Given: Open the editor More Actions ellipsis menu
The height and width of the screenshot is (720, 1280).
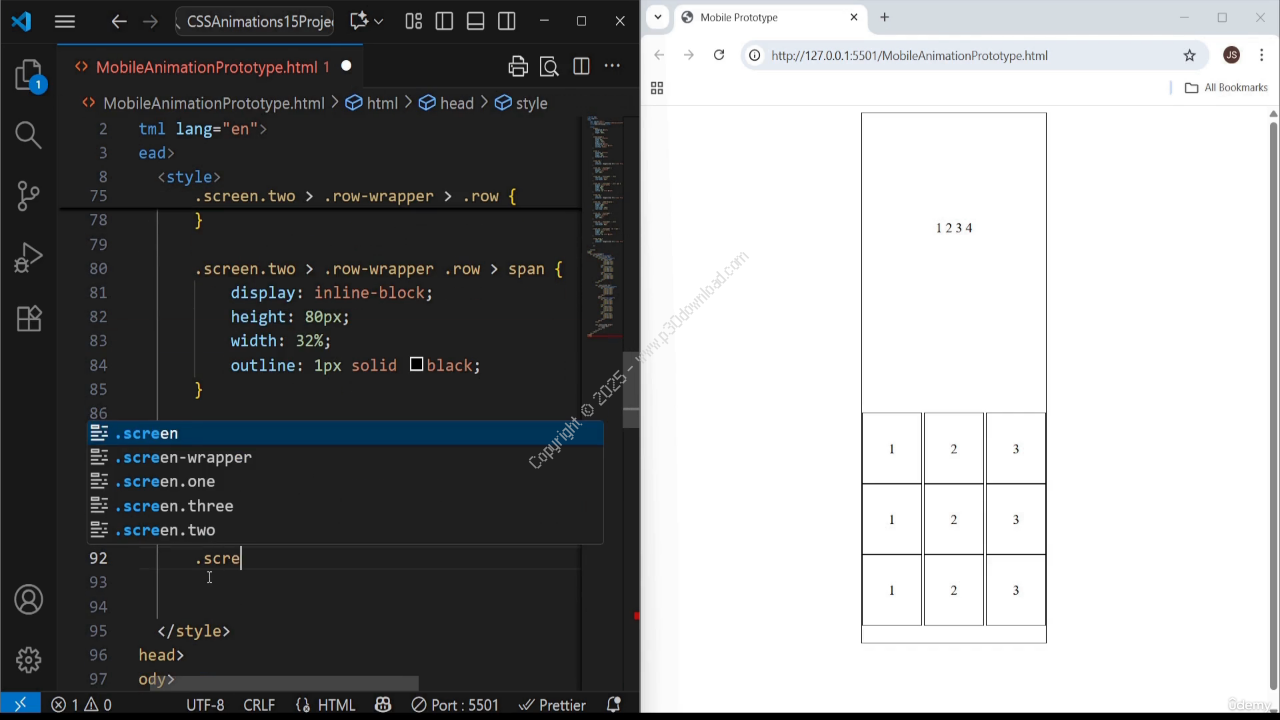Looking at the screenshot, I should [x=613, y=67].
